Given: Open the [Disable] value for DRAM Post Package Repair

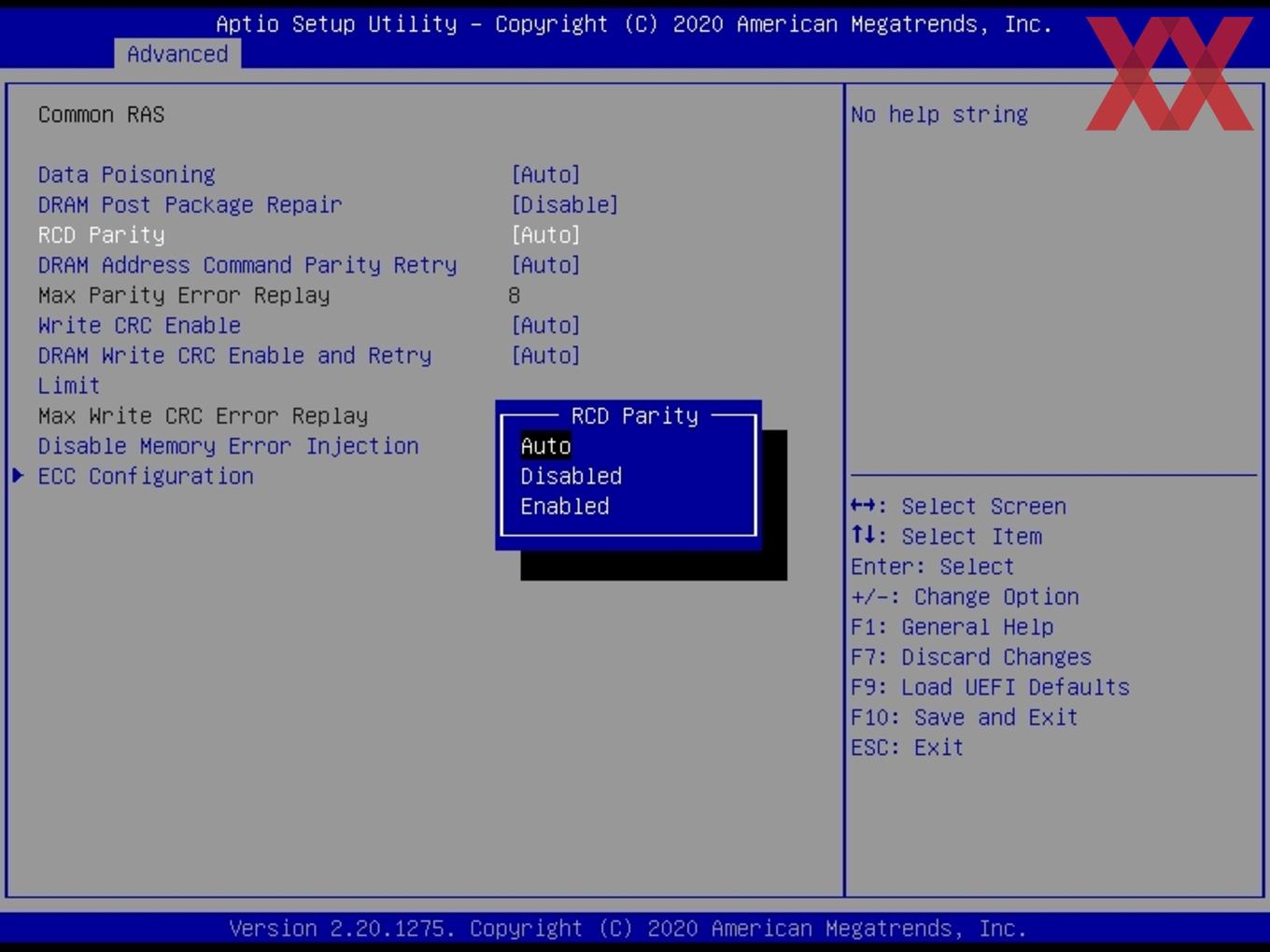Looking at the screenshot, I should pos(564,204).
